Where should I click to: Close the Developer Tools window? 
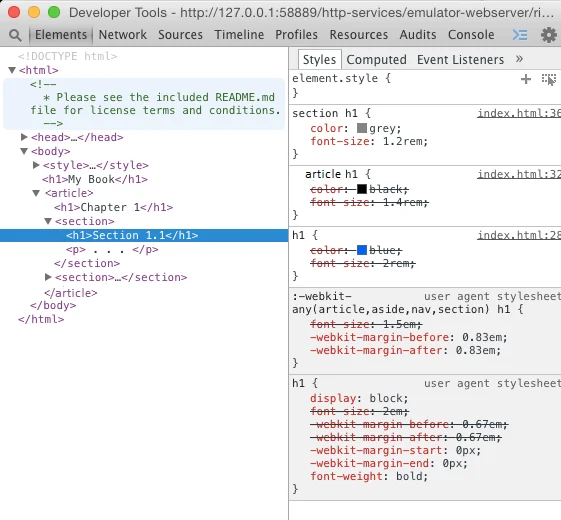14,12
